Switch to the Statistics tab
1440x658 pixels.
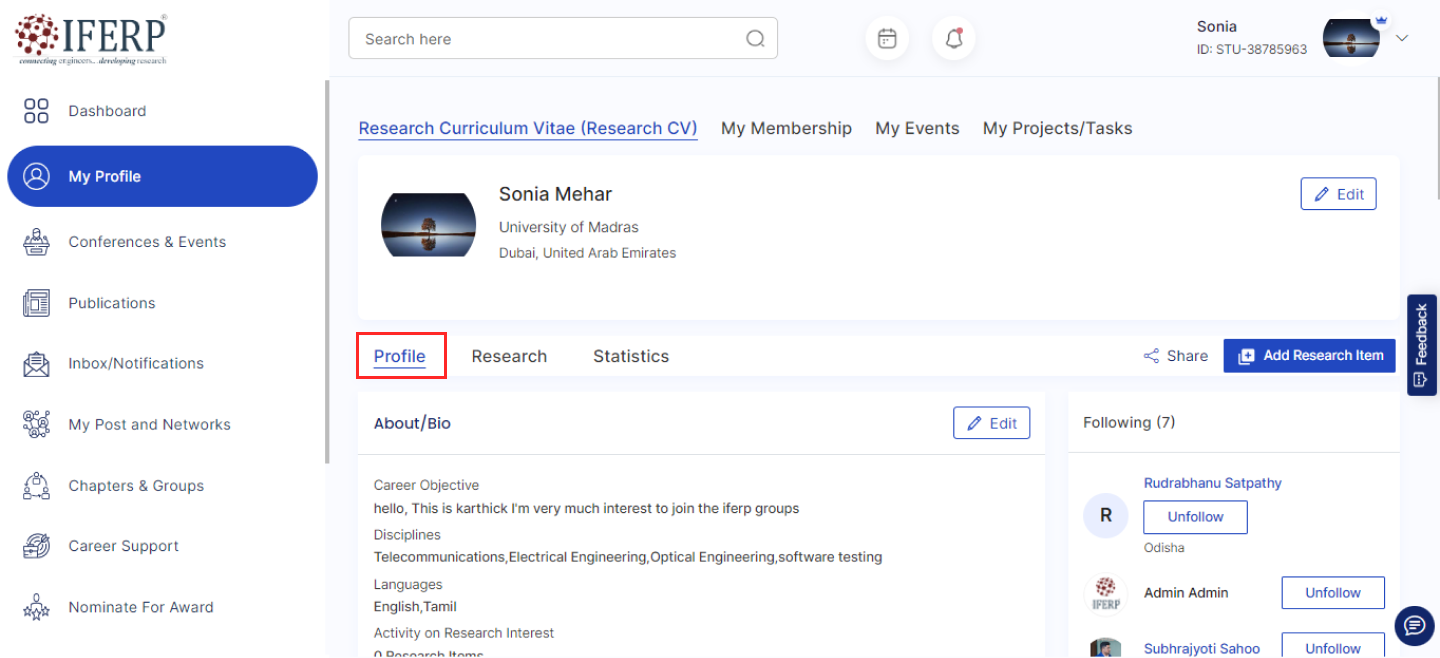pos(631,356)
